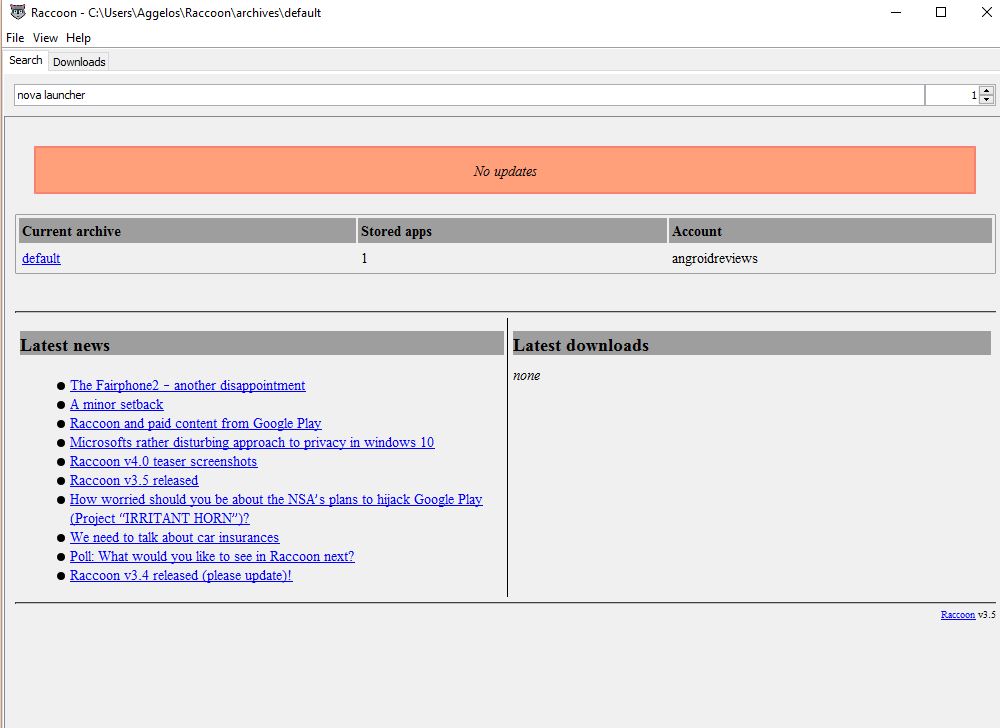Open Raccoon v4.0 teaser screenshots link
The image size is (1000, 728).
pos(163,462)
